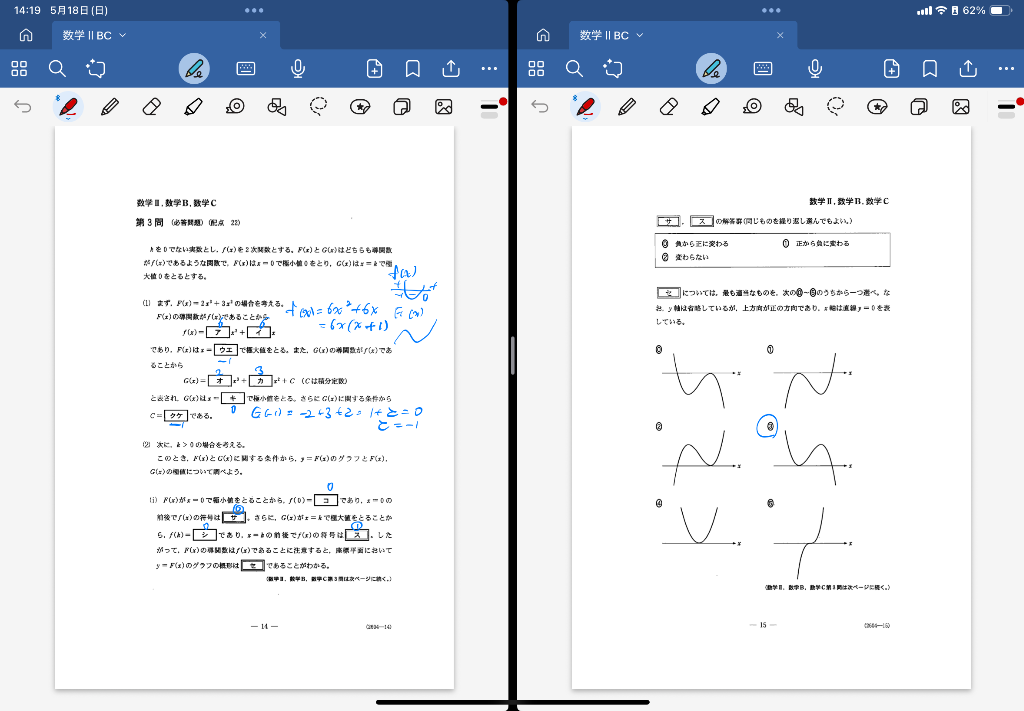Open the page thumbnails grid in the left pane
1024x711 pixels.
pos(19,68)
